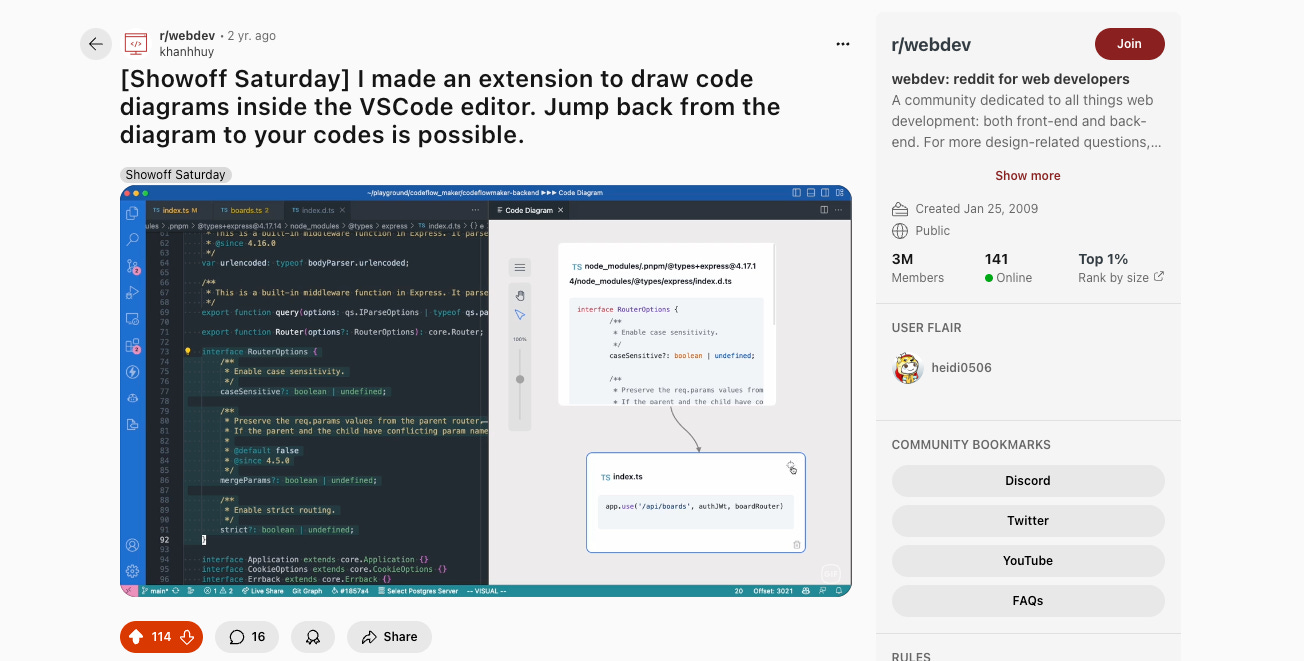Click the Source Control icon in VSCode image
Viewport: 1304px width, 661px height.
[x=132, y=266]
